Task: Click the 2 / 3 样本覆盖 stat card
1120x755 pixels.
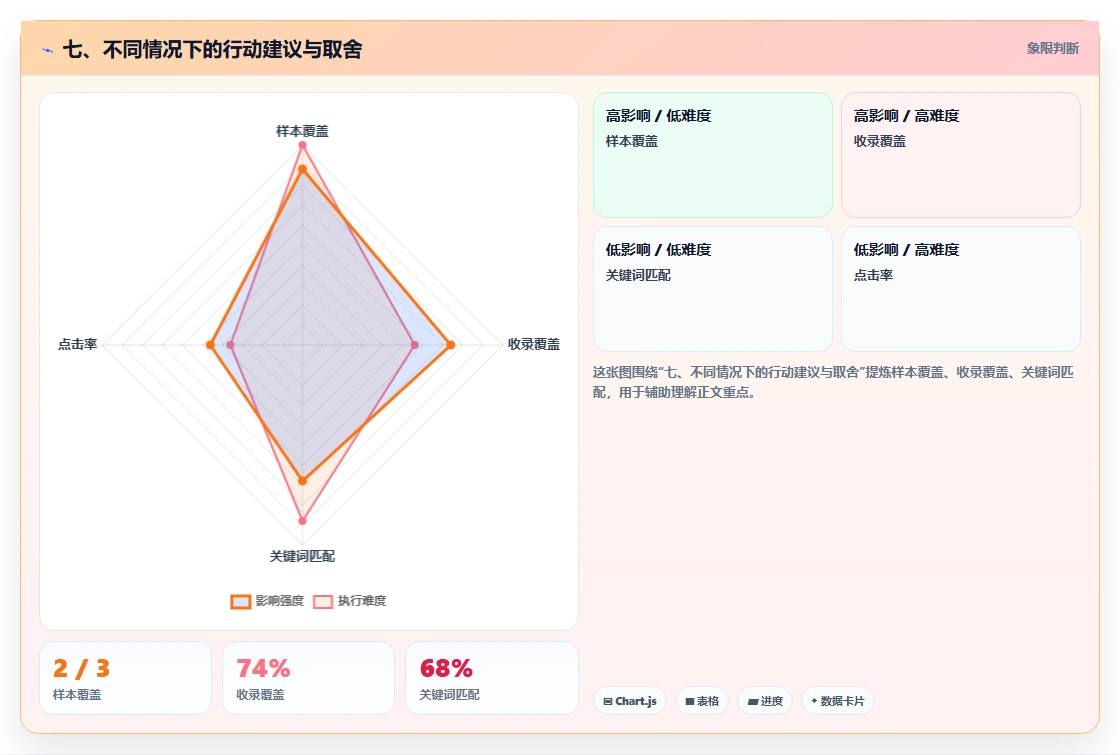Action: click(x=126, y=678)
